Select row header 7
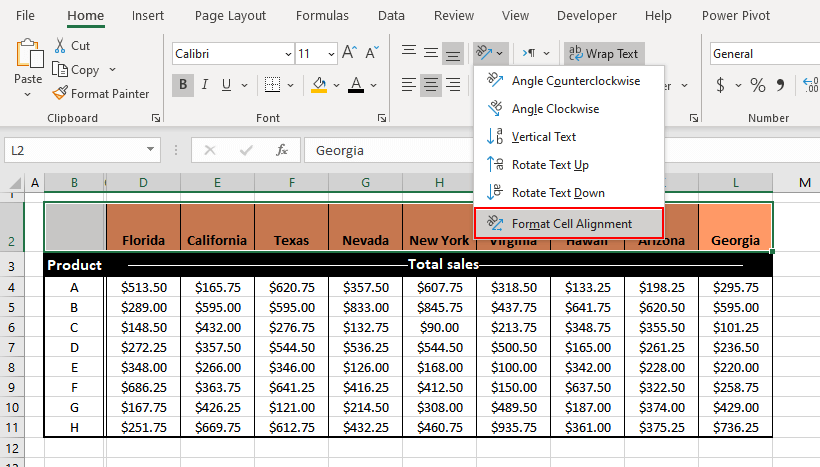820x467 pixels. pyautogui.click(x=12, y=347)
